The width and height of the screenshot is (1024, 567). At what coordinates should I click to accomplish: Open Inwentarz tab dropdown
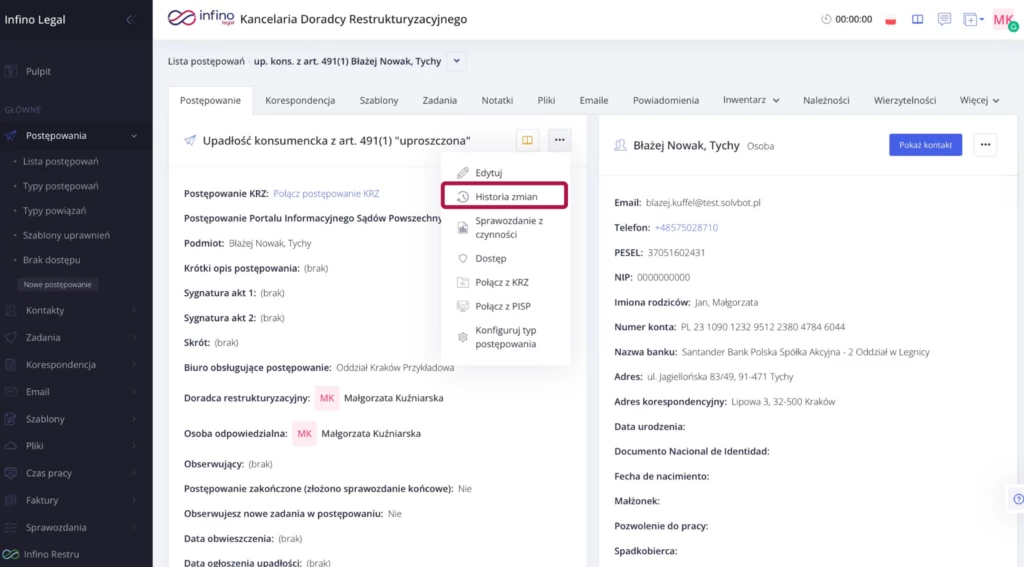(x=751, y=101)
